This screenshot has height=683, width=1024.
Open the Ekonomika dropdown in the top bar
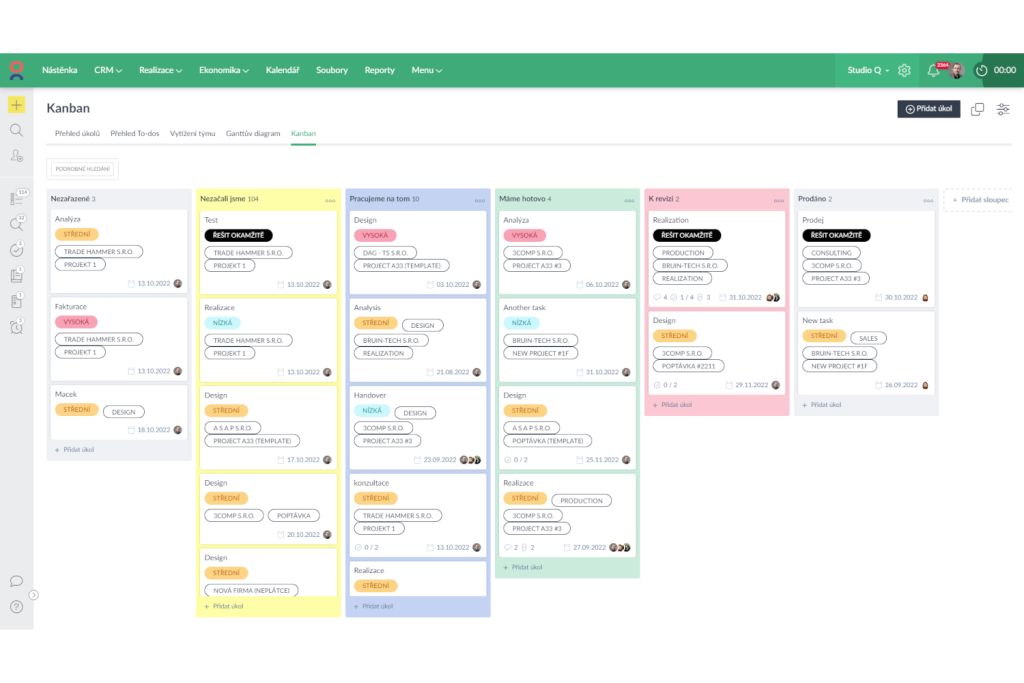[x=223, y=71]
